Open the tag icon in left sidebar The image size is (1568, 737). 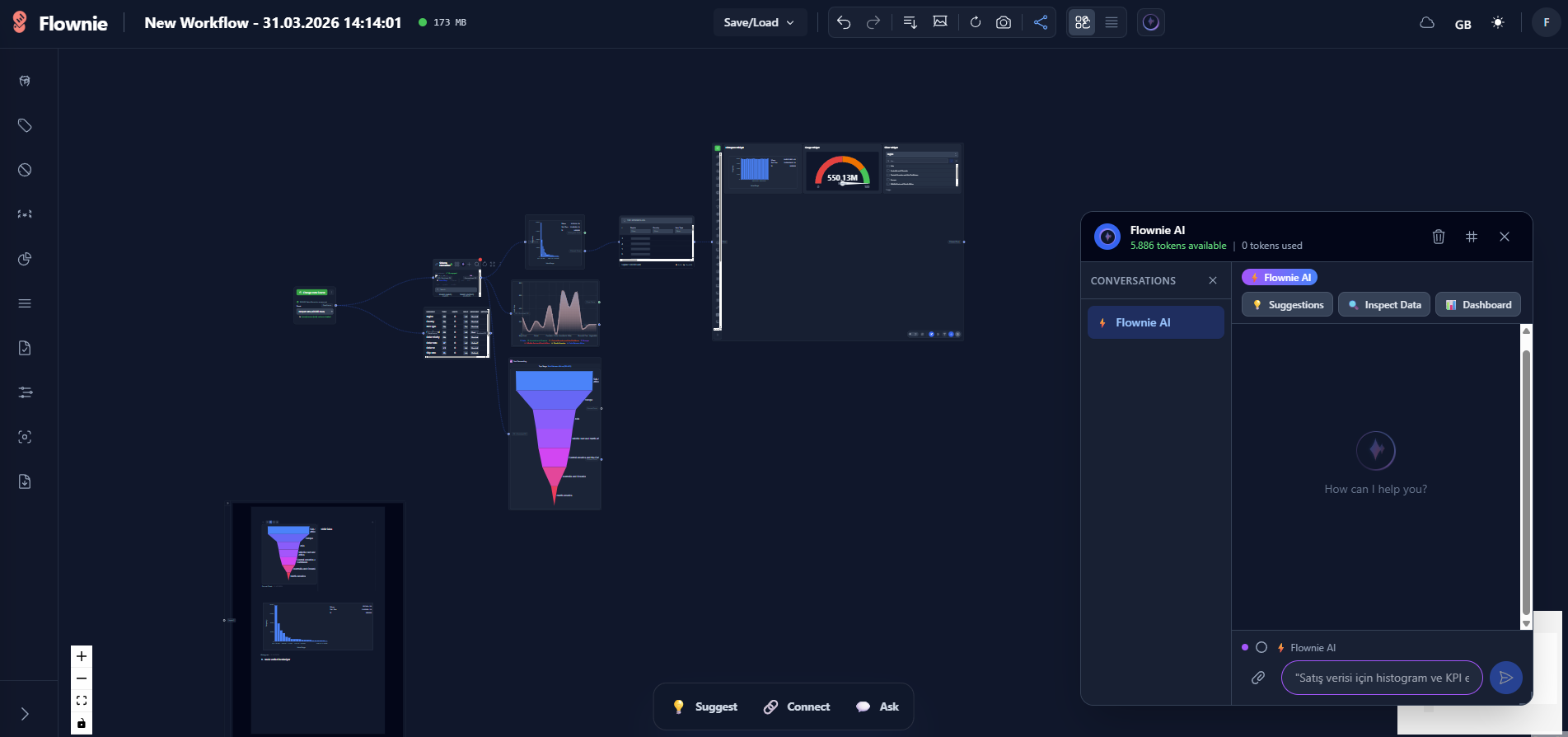click(x=25, y=125)
